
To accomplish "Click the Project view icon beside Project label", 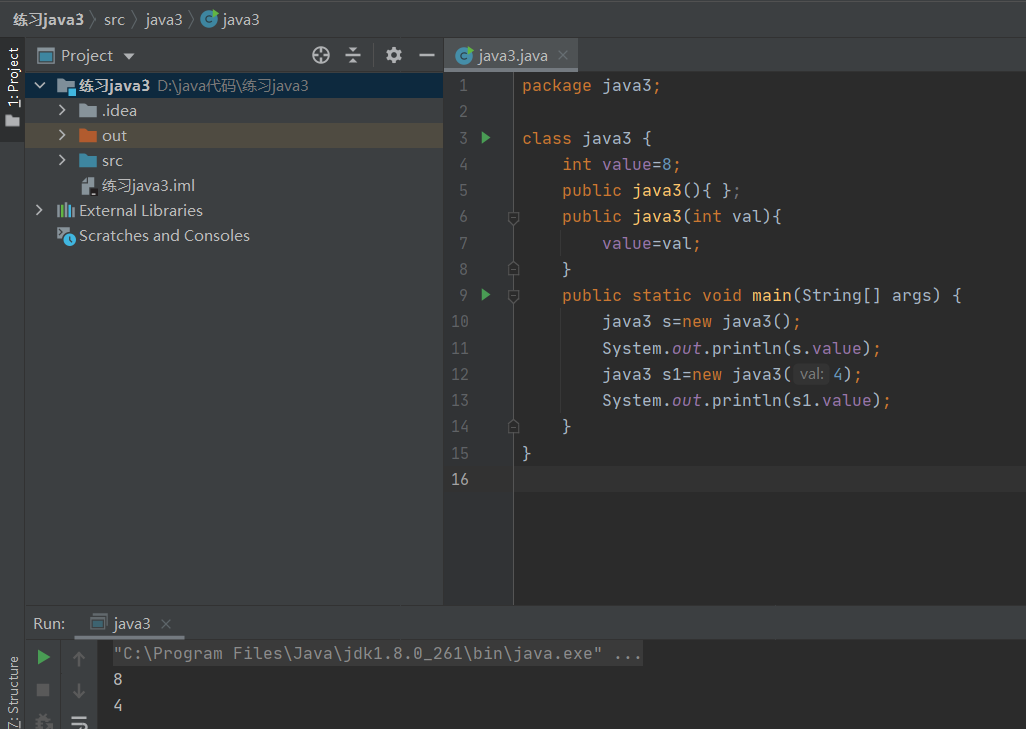I will click(x=46, y=56).
